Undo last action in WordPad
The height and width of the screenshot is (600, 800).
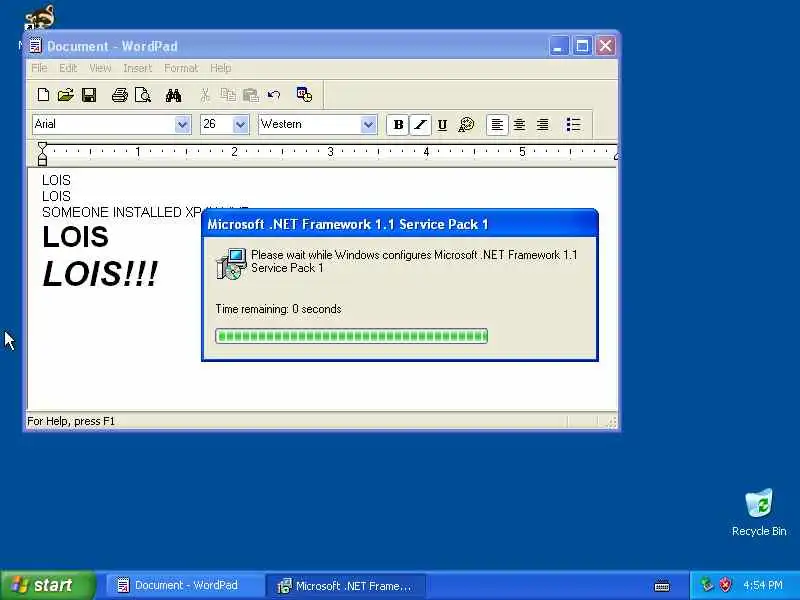coord(274,95)
